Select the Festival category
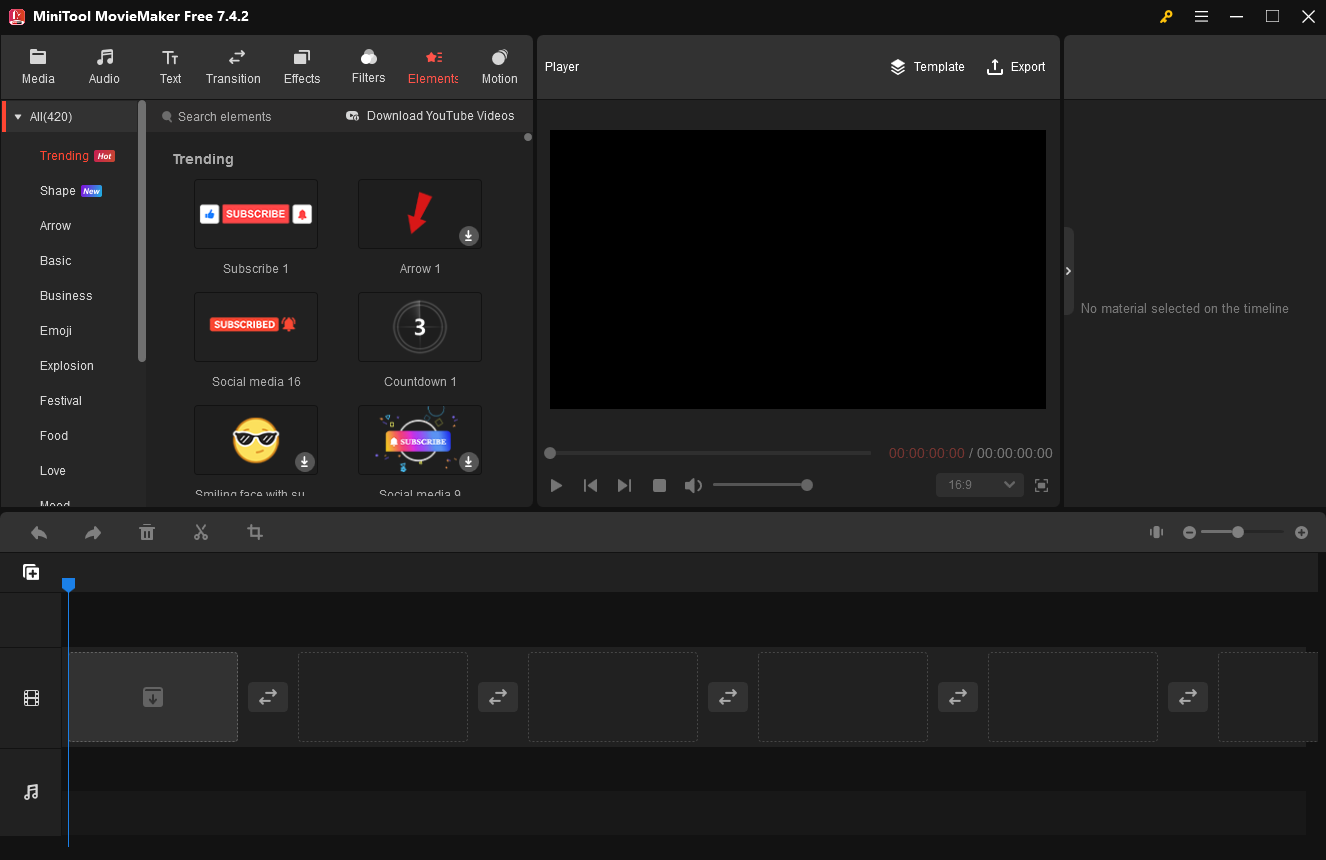 (x=61, y=401)
